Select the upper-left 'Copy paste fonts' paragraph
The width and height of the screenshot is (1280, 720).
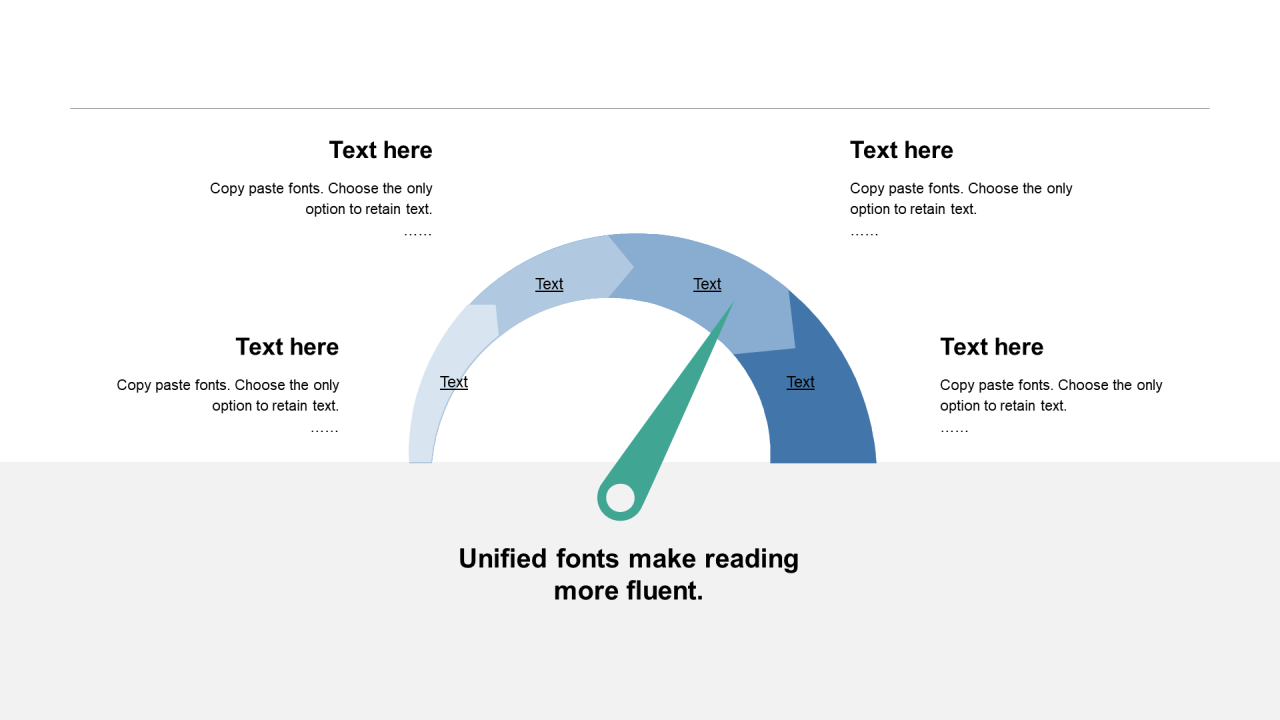click(x=321, y=198)
